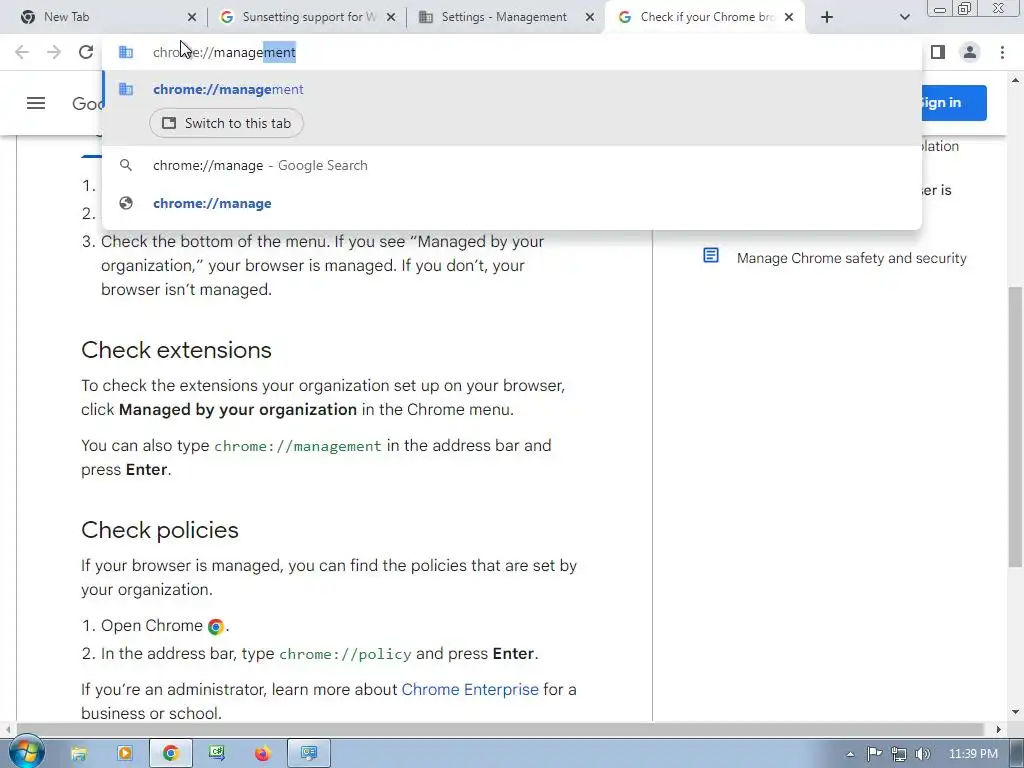Screen dimensions: 1024x768
Task: Close the Sunsetting support tab
Action: [391, 17]
